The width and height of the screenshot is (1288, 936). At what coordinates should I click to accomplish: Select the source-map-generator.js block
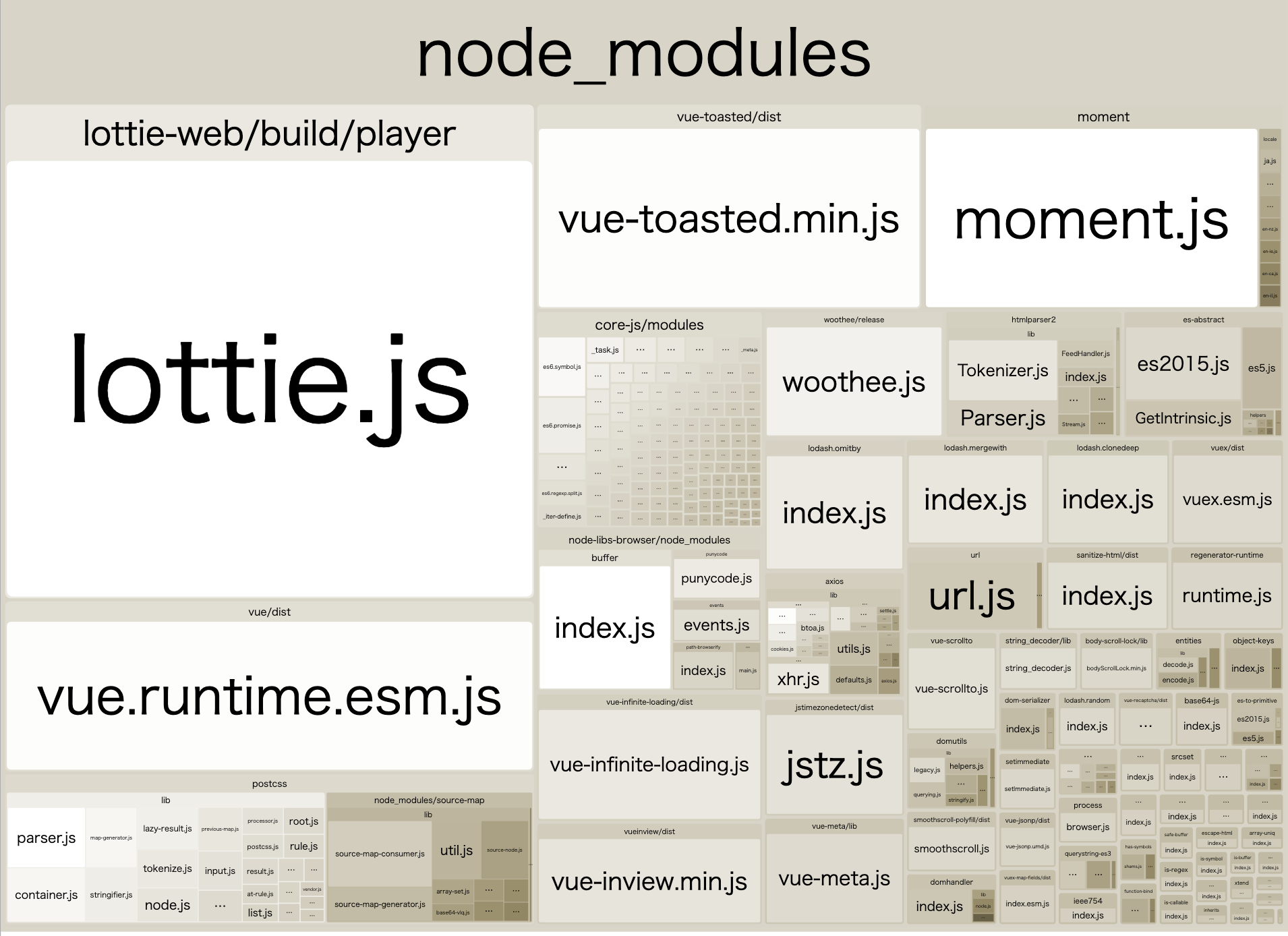pos(380,904)
